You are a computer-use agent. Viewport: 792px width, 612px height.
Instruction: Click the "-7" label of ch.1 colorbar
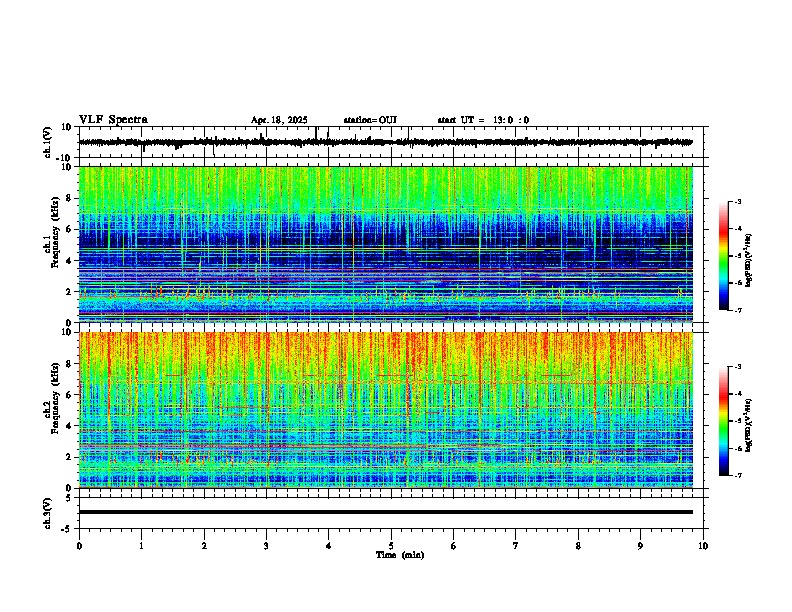[737, 310]
